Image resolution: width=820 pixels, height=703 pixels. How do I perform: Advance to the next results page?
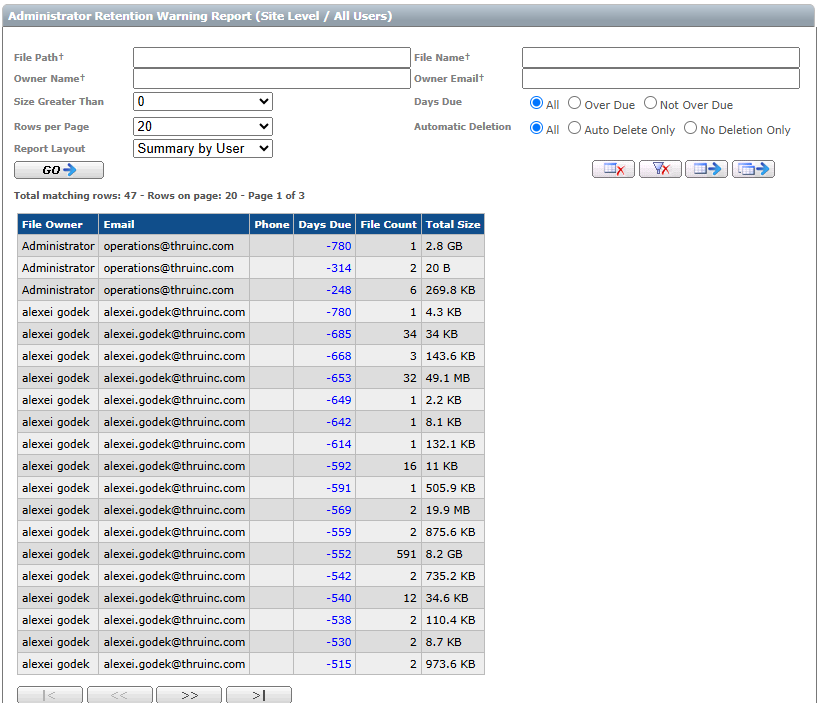(x=189, y=695)
